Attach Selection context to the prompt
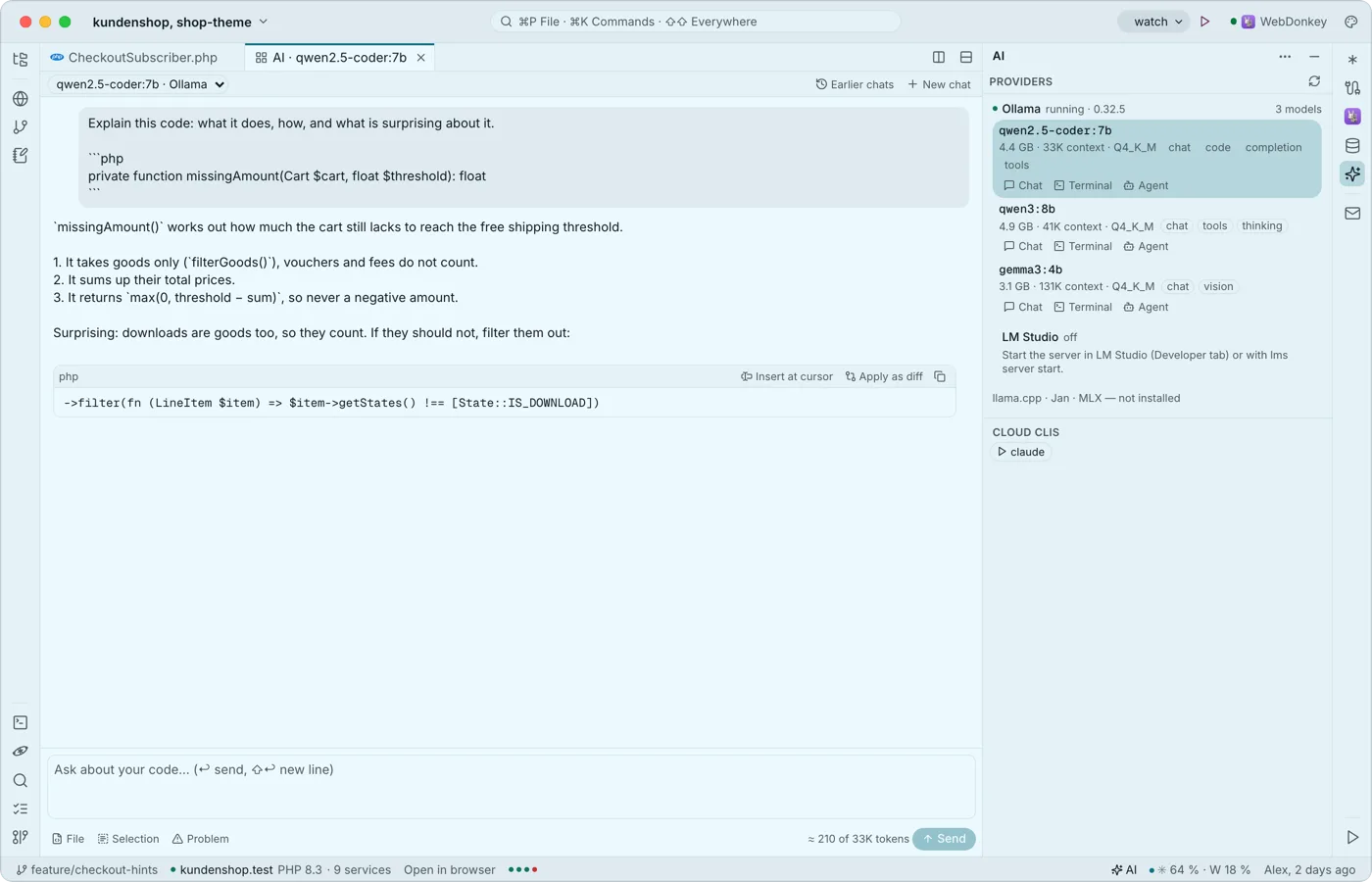Image resolution: width=1372 pixels, height=882 pixels. click(x=128, y=839)
